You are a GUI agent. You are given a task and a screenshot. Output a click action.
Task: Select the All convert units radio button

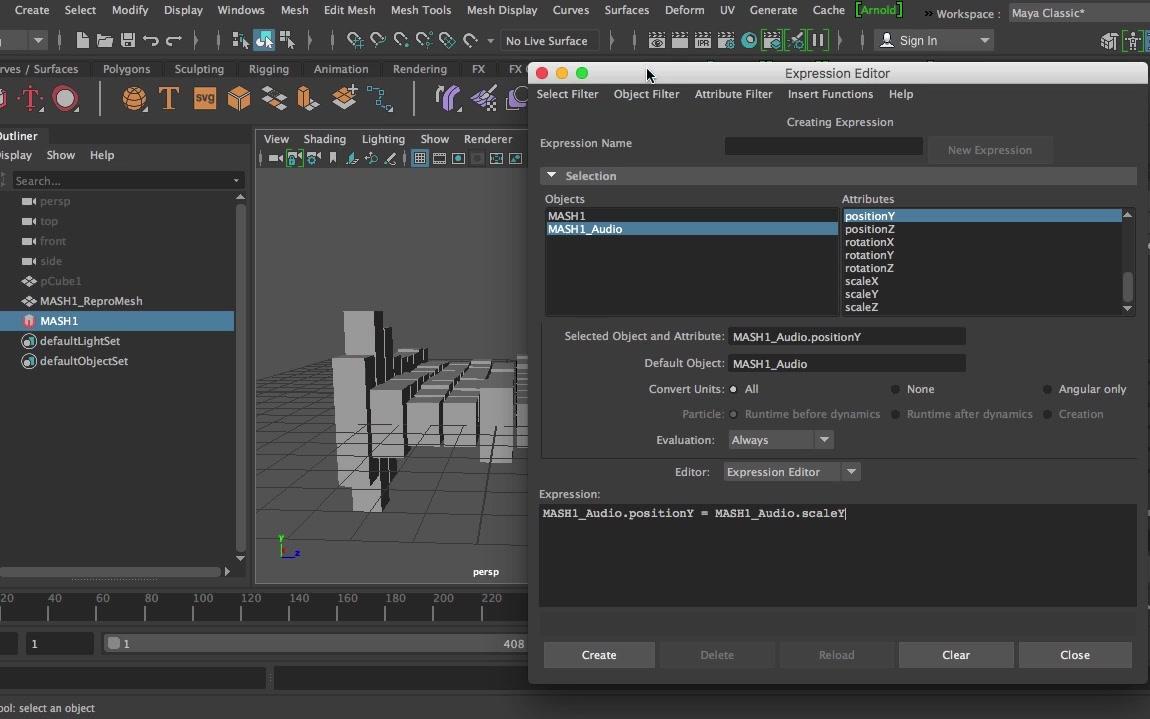pyautogui.click(x=734, y=389)
